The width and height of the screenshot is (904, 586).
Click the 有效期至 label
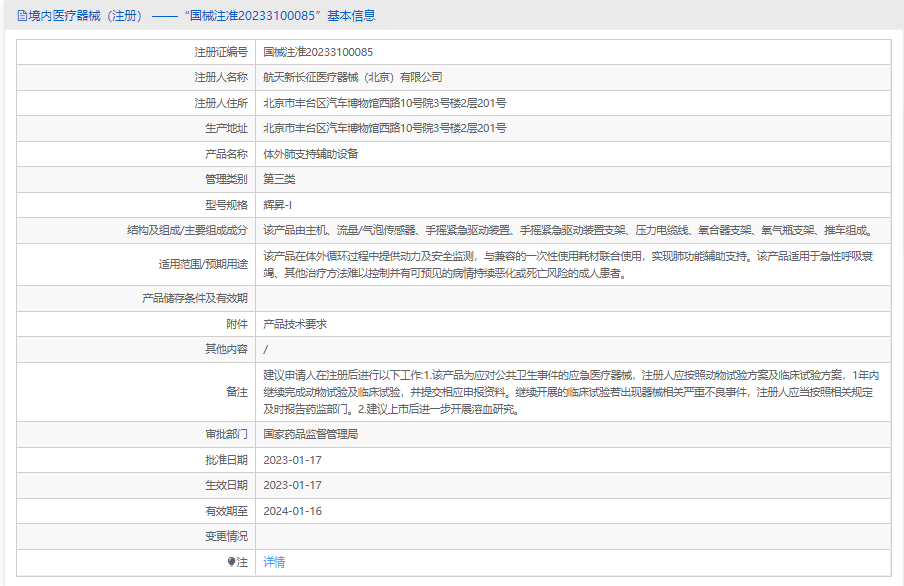coord(226,511)
